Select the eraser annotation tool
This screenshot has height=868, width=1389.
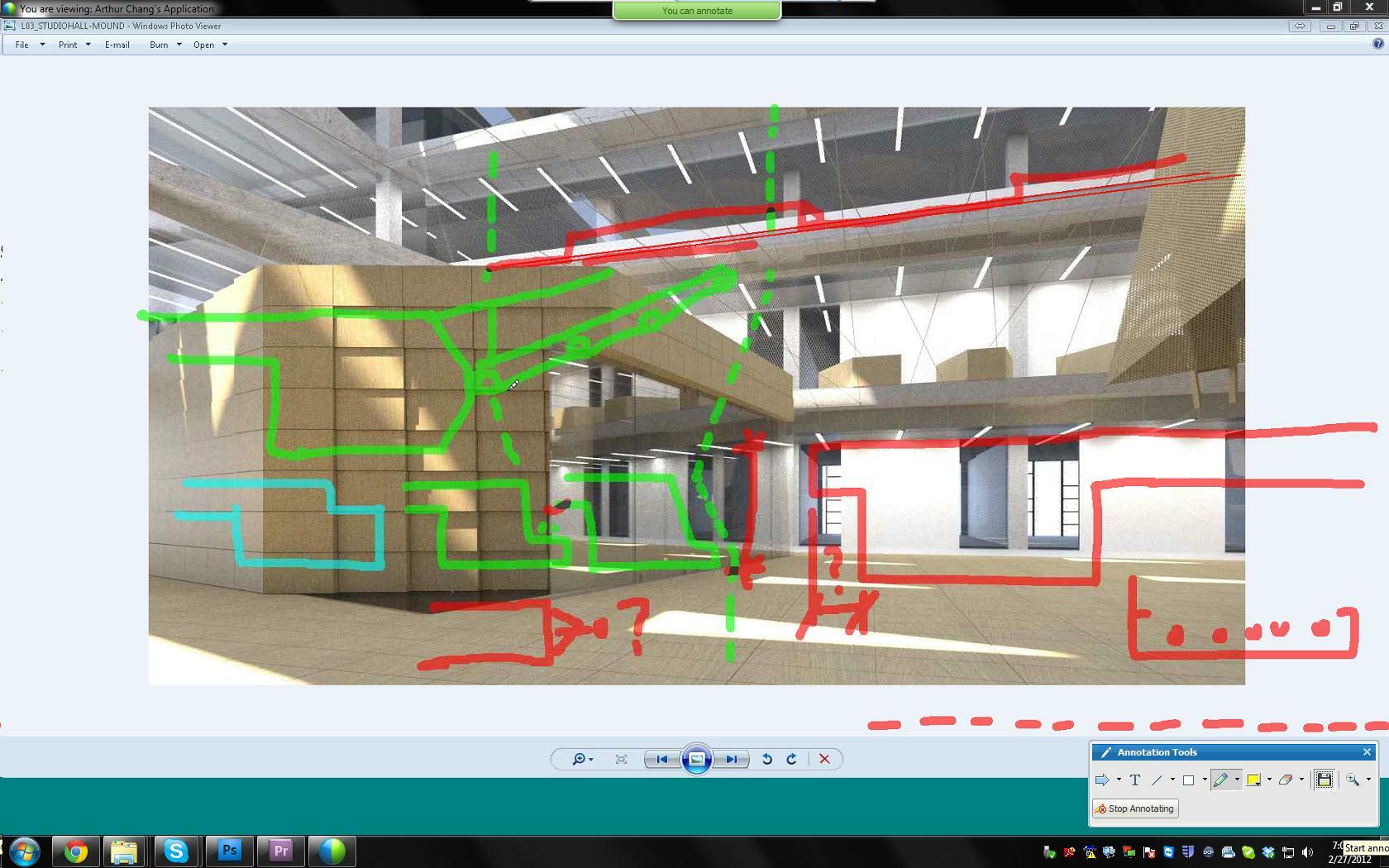pos(1286,780)
